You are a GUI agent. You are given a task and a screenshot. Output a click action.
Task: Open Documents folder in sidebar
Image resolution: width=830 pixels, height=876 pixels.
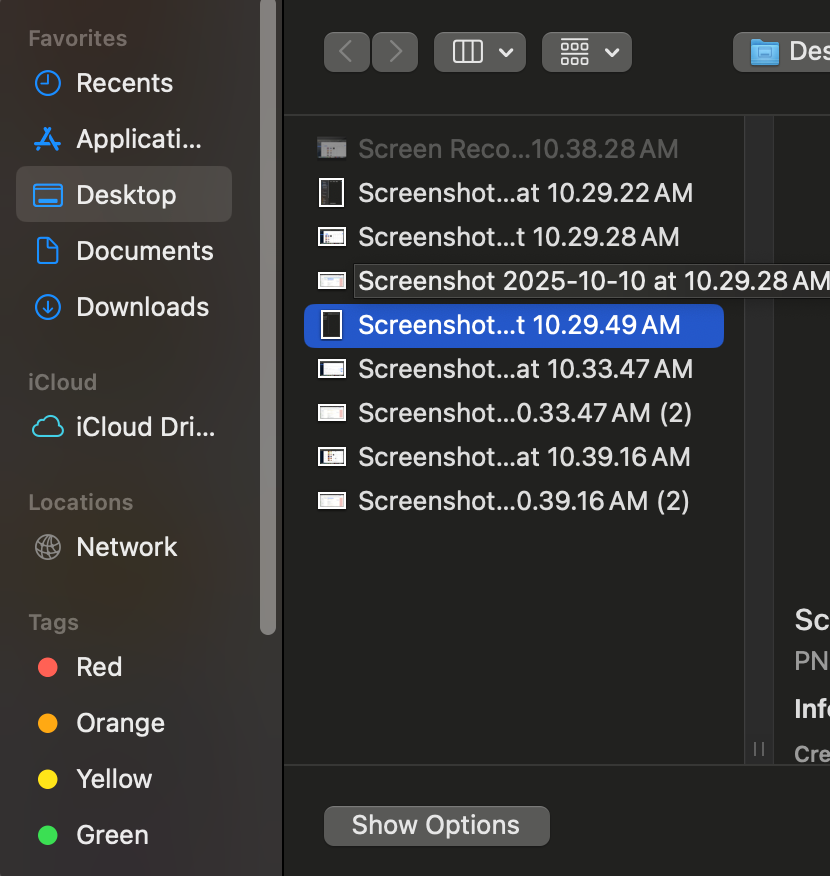[144, 251]
